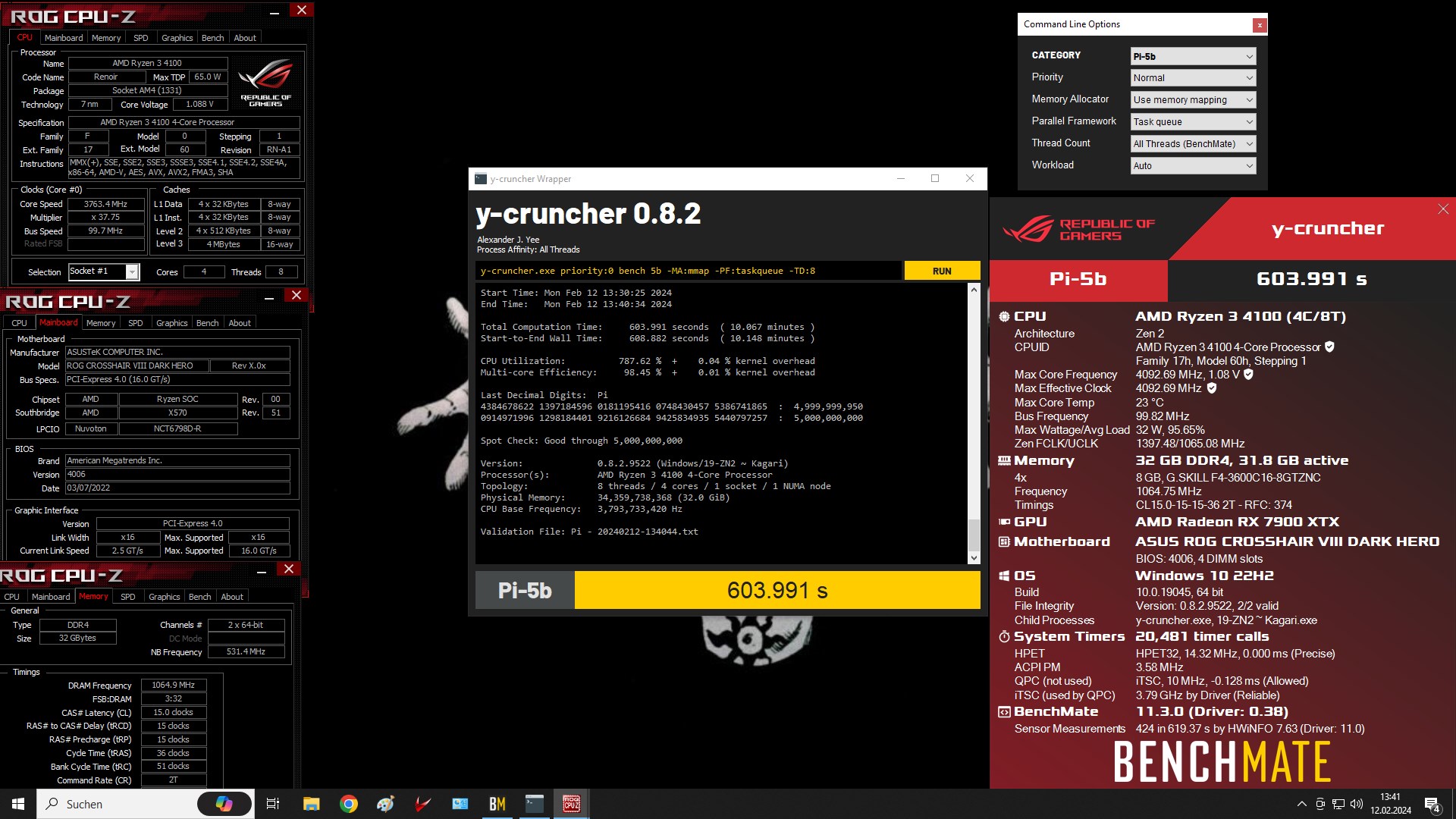Open the Paint palette app in taskbar
This screenshot has height=819, width=1456.
[386, 804]
